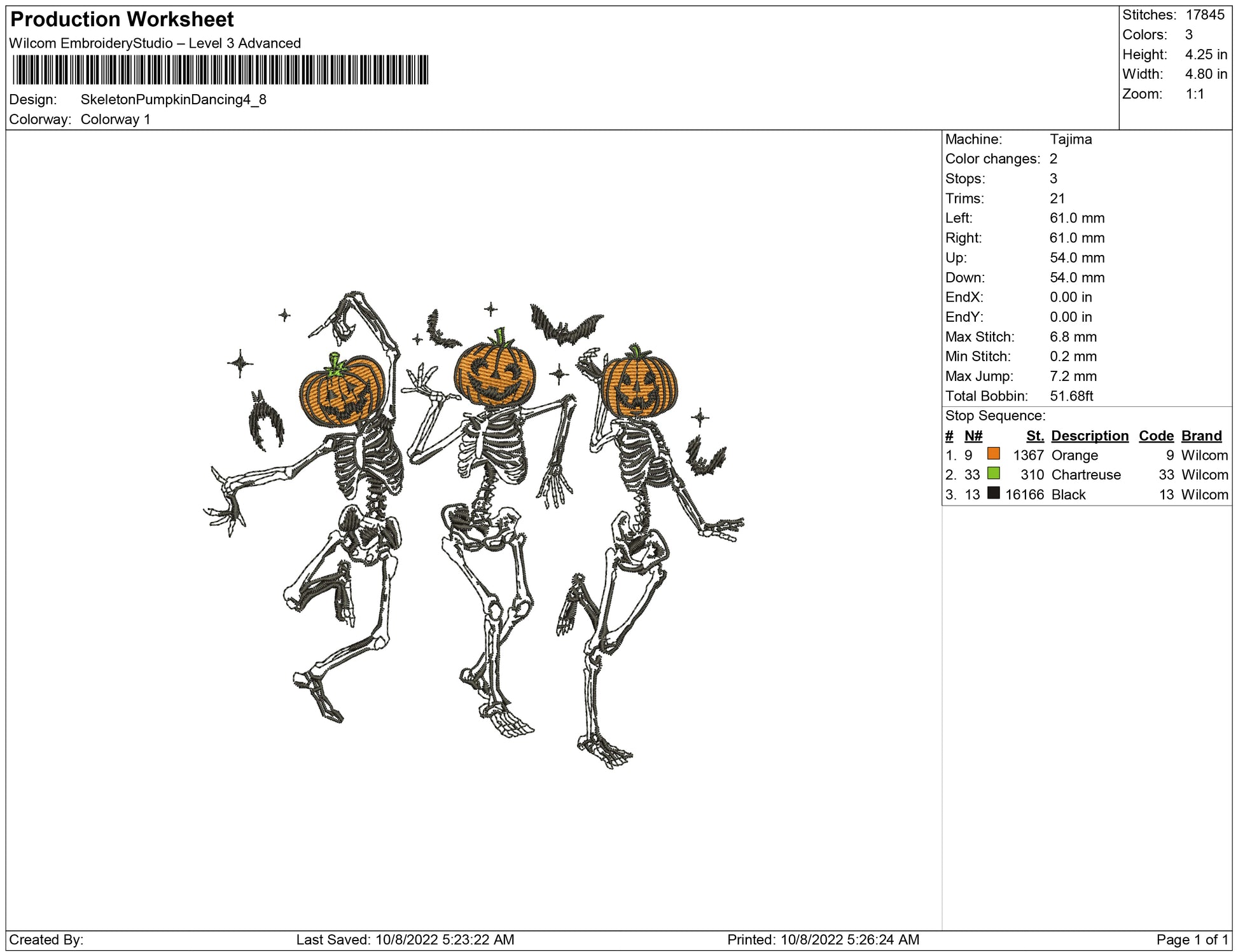Image resolution: width=1238 pixels, height=952 pixels.
Task: Click the Code column header
Action: click(1156, 436)
